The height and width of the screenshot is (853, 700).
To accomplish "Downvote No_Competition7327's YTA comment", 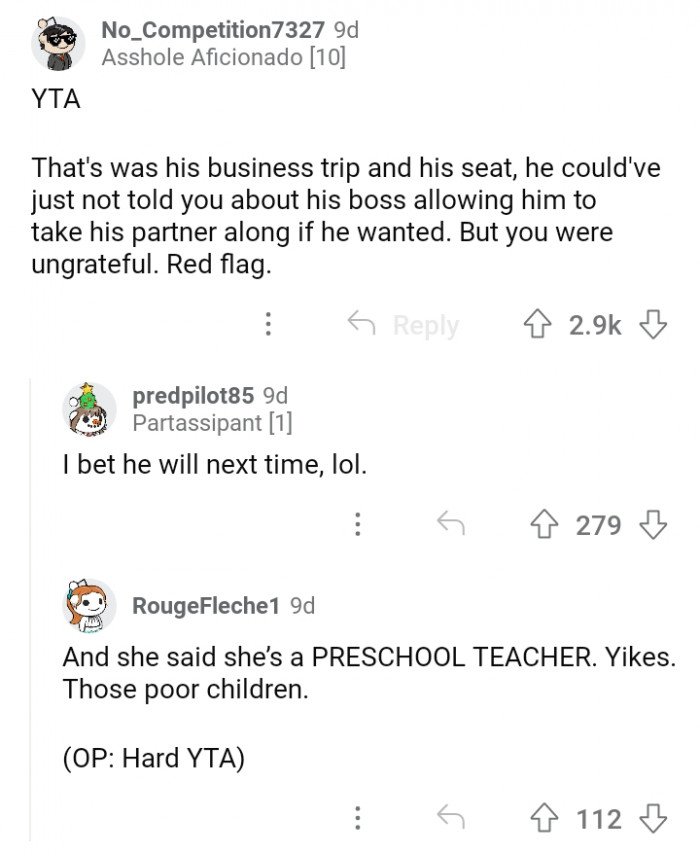I will (x=653, y=324).
